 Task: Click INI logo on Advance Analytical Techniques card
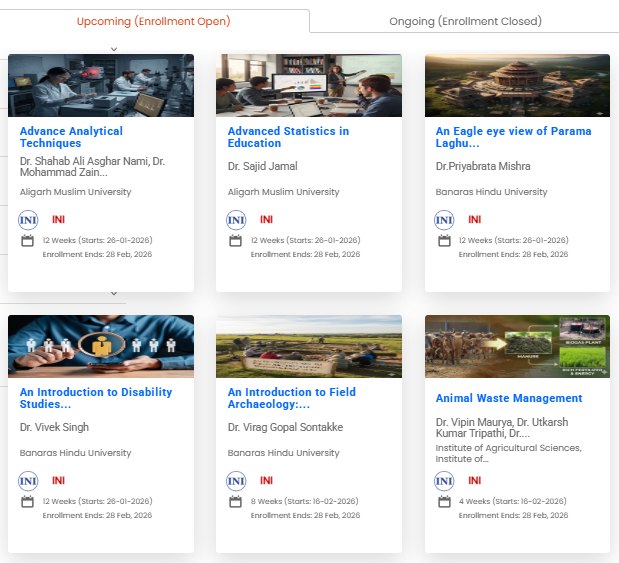tap(28, 220)
